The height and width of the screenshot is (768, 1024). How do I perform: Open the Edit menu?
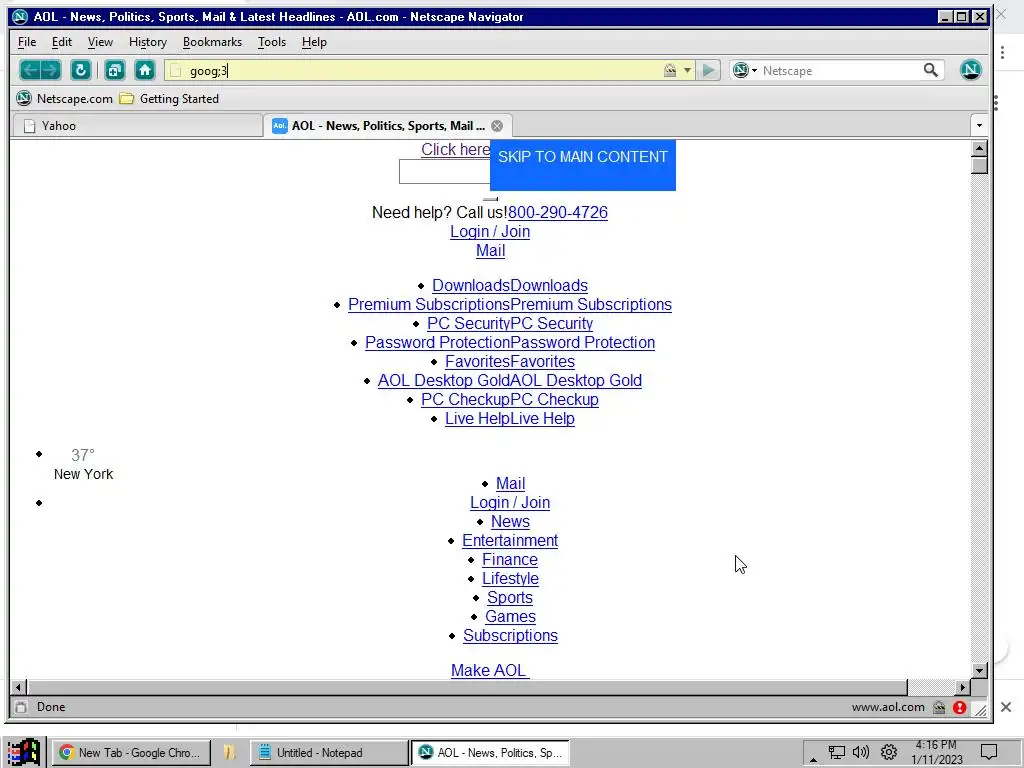pyautogui.click(x=62, y=42)
